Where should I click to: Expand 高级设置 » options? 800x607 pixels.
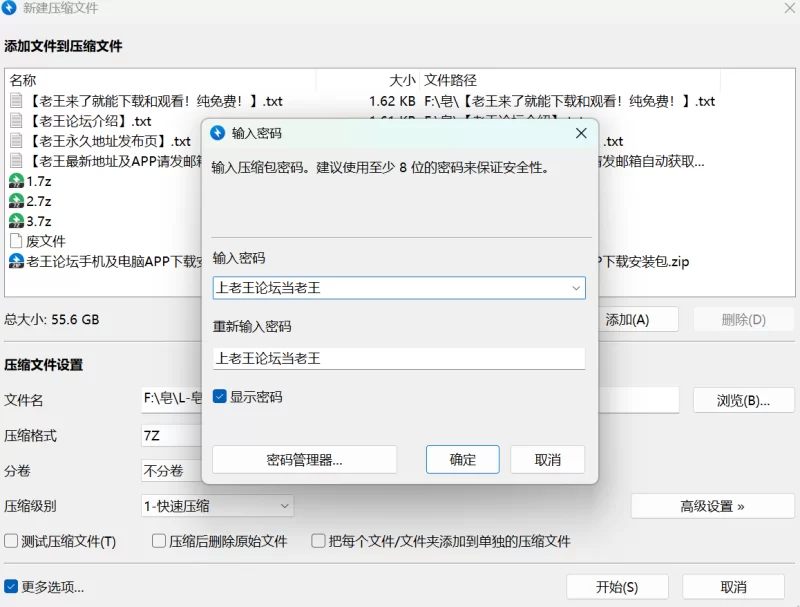[x=712, y=506]
